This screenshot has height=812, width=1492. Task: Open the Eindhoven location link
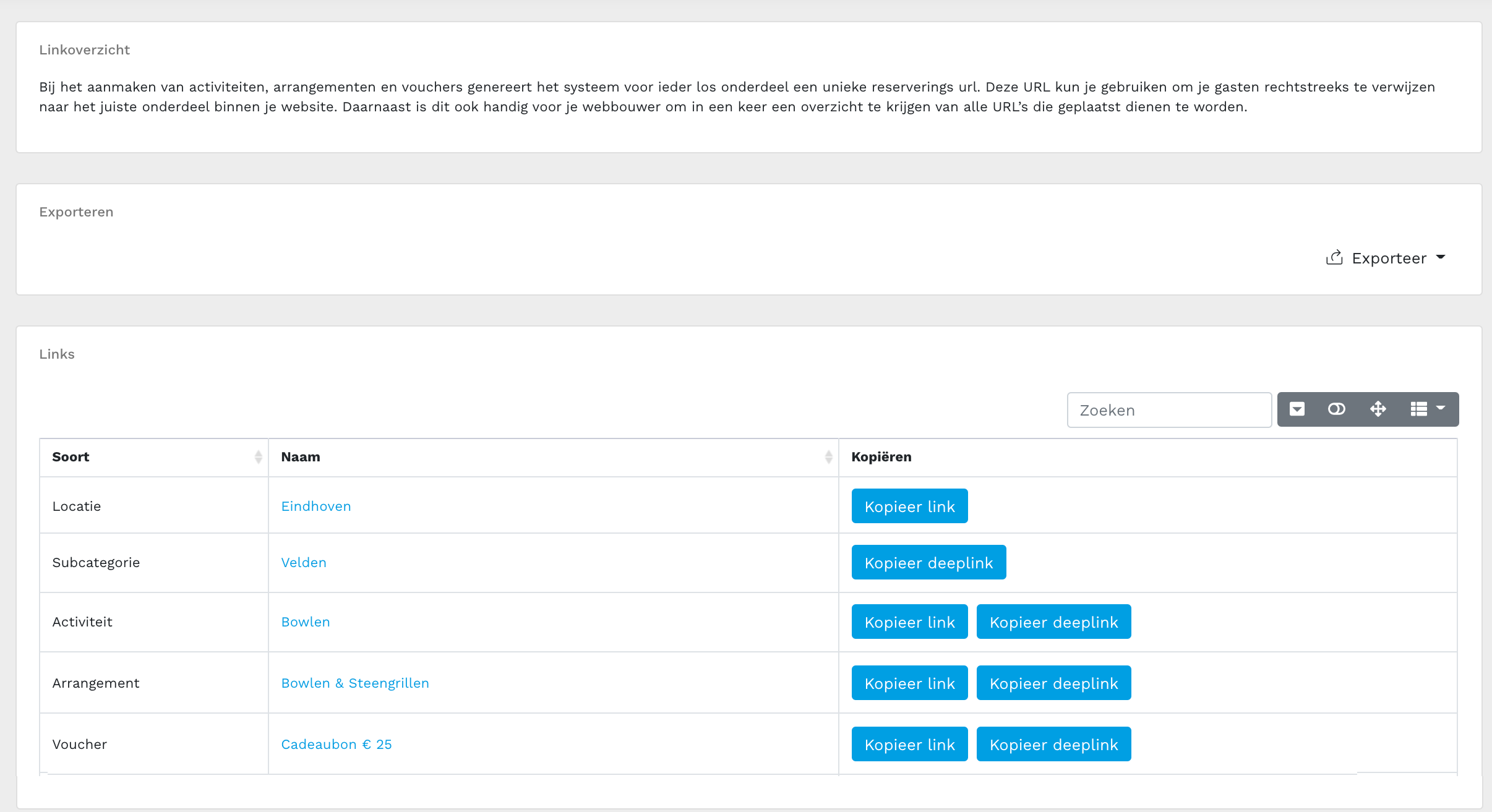click(316, 506)
